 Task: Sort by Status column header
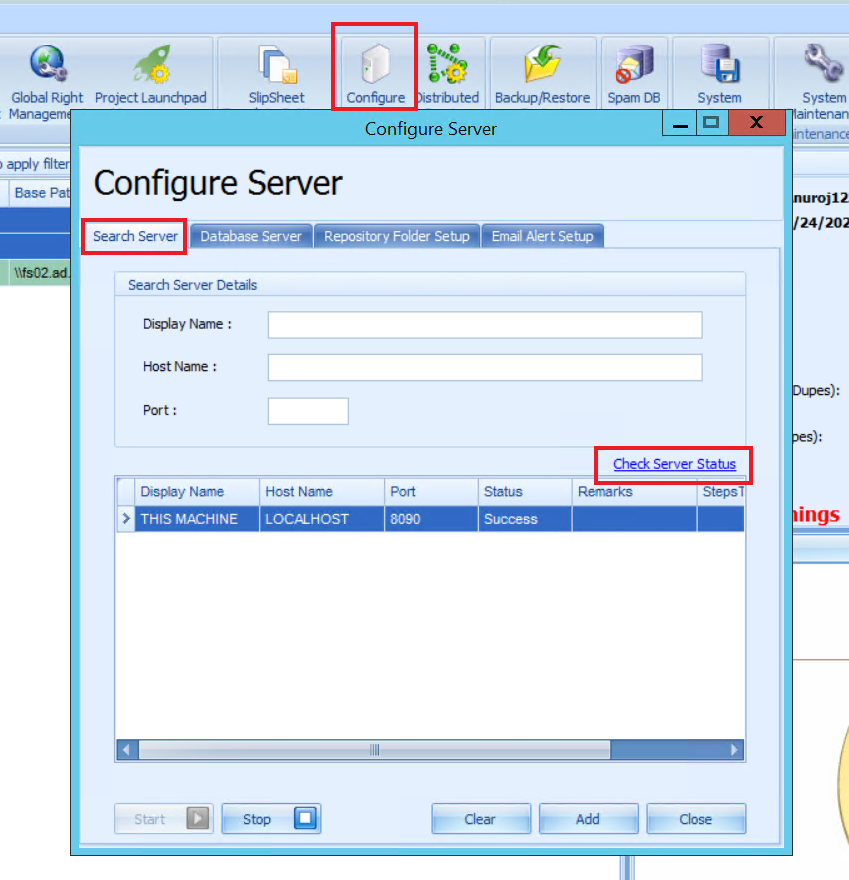point(525,492)
